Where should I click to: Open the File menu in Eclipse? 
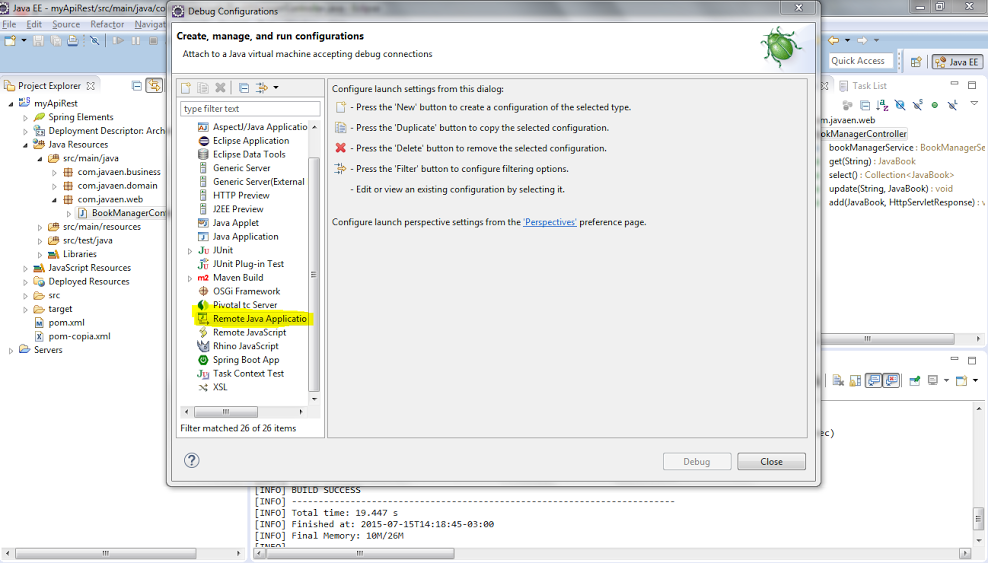[x=9, y=24]
